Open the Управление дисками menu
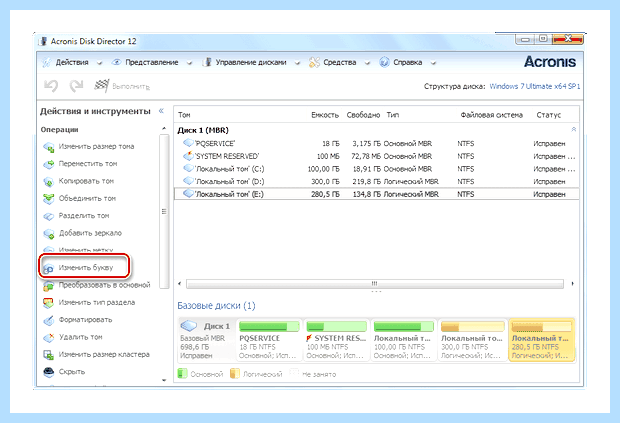 [251, 62]
